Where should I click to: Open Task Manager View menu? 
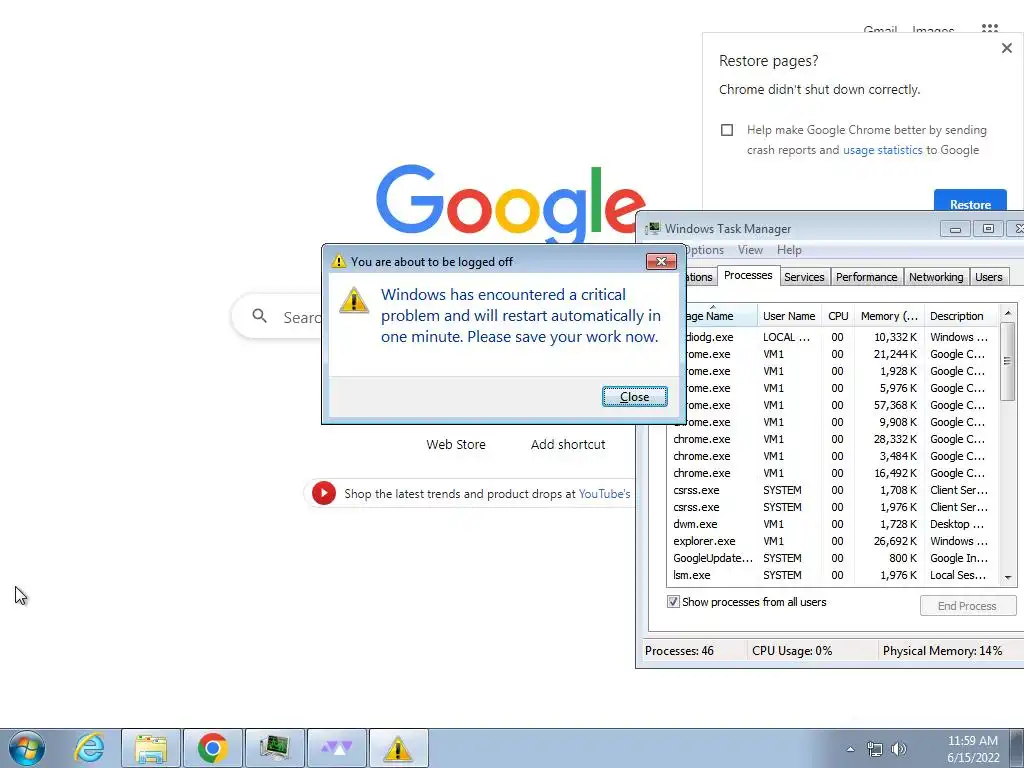click(750, 250)
